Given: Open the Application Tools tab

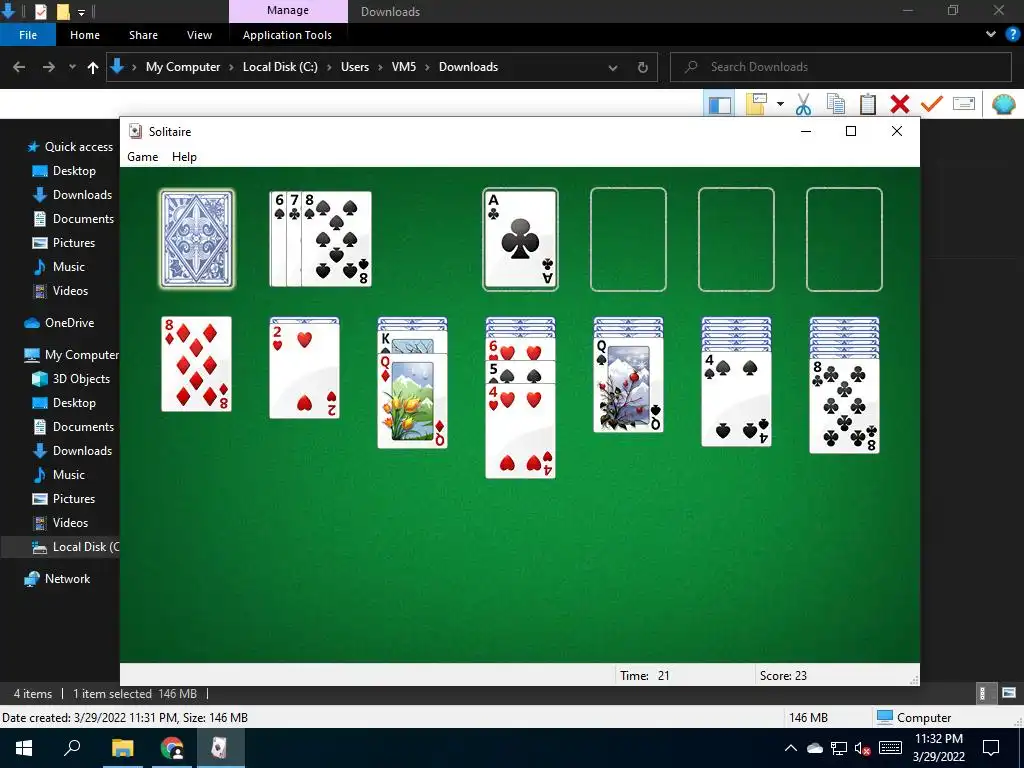Looking at the screenshot, I should pyautogui.click(x=287, y=35).
